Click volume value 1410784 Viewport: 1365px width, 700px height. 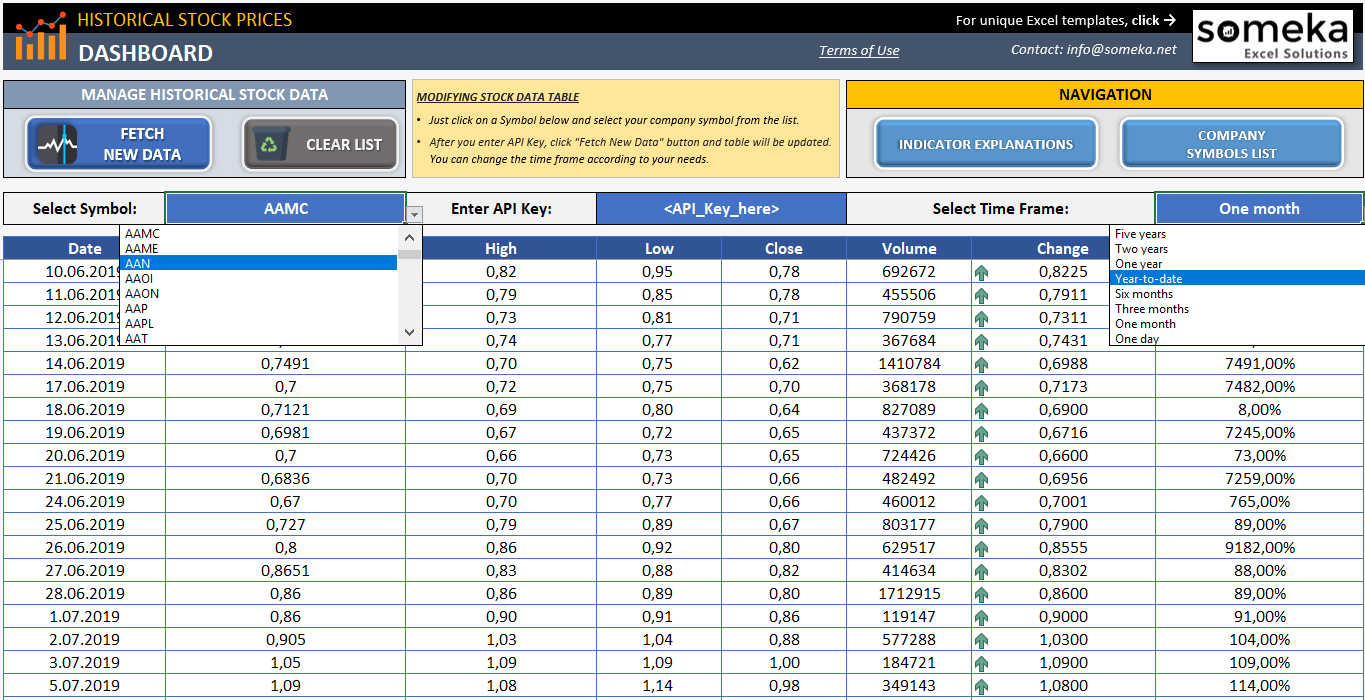click(x=909, y=364)
